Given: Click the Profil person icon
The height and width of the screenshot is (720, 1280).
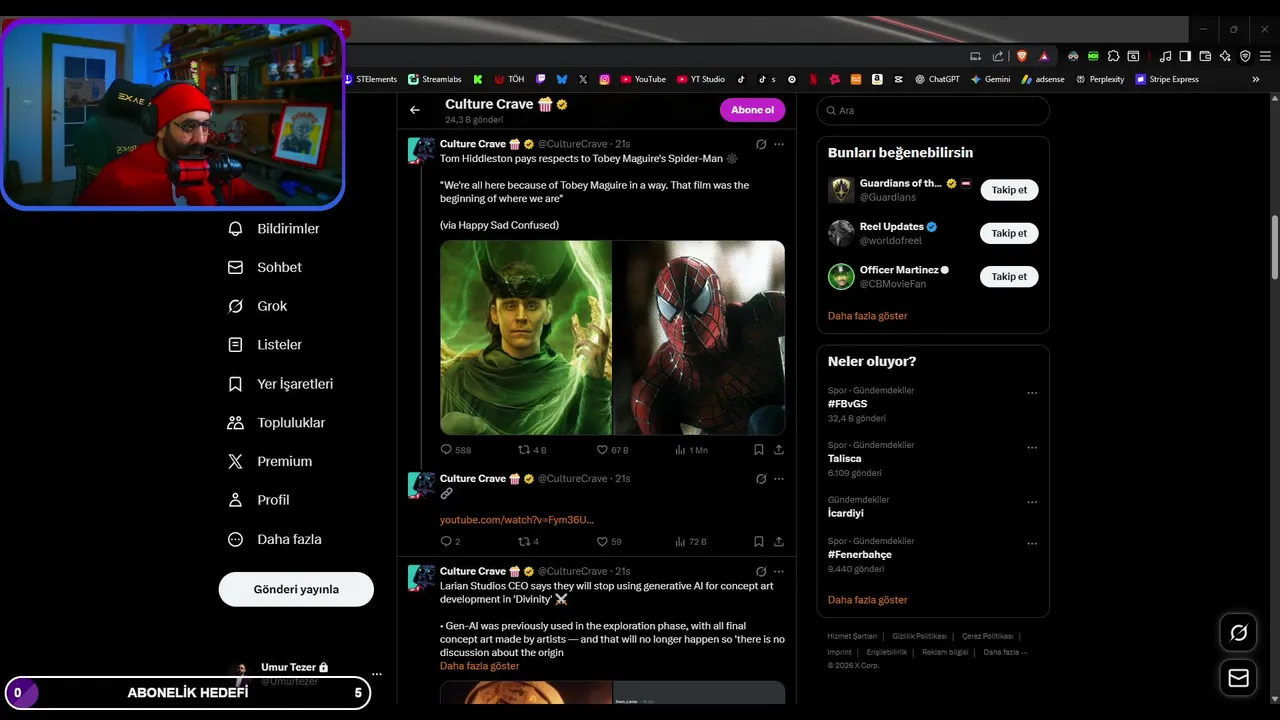Looking at the screenshot, I should [x=236, y=500].
